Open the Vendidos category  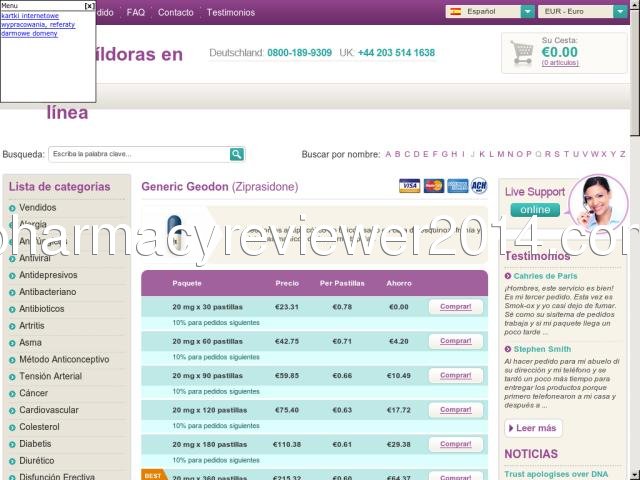38,208
